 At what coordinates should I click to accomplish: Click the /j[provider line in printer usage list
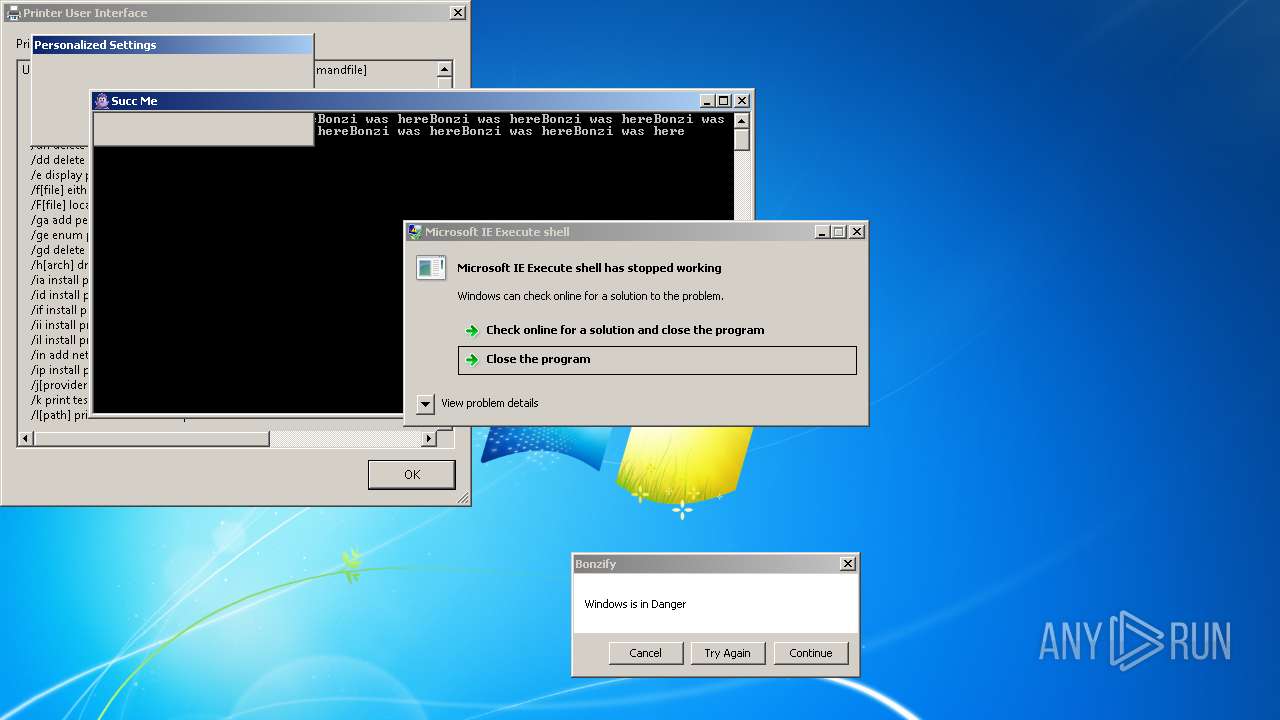tap(59, 385)
